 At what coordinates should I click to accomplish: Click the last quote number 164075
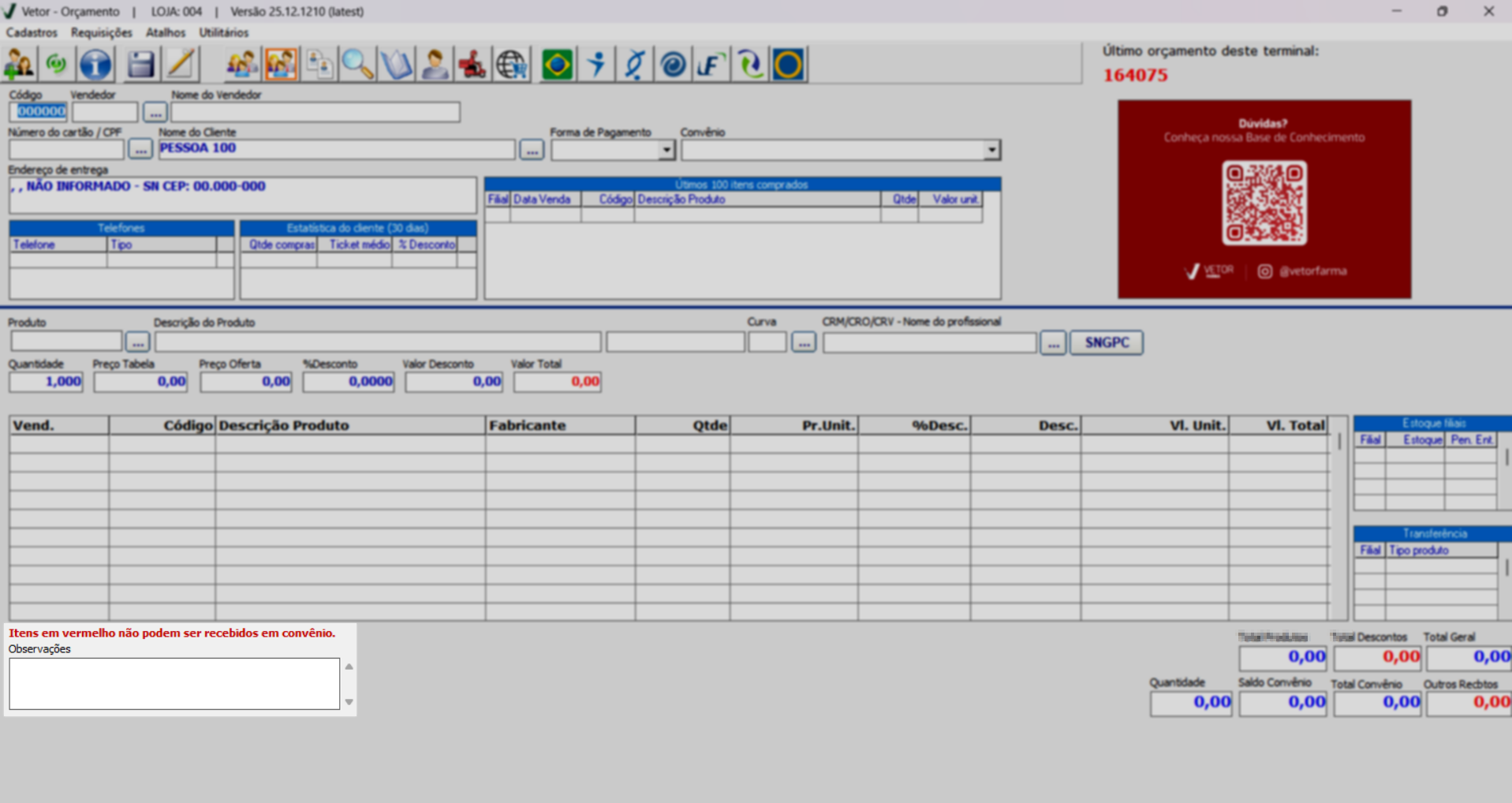click(1135, 75)
